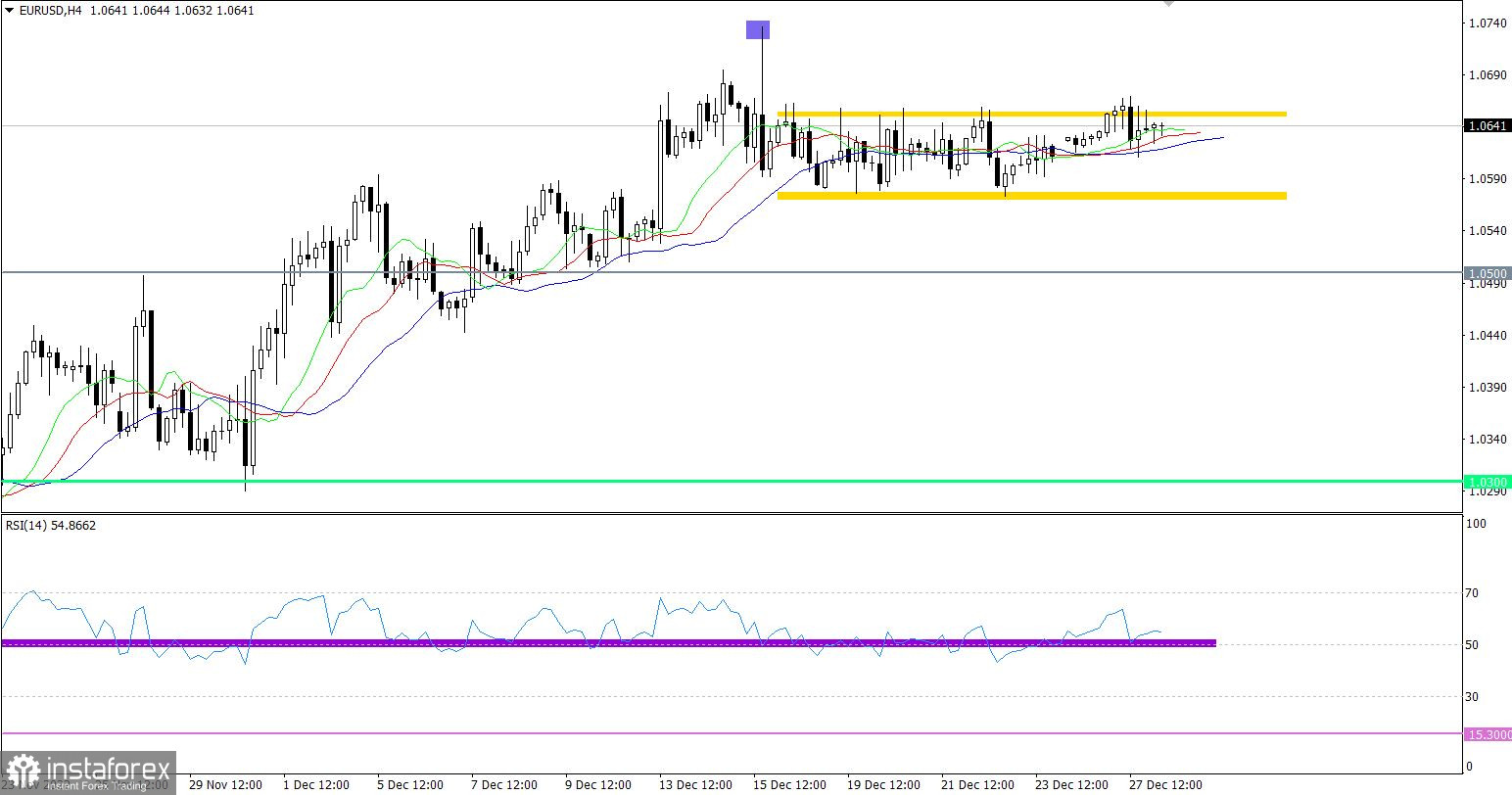Open the EURUSD,H4 chart menu triangle
1512x795 pixels.
(x=8, y=10)
